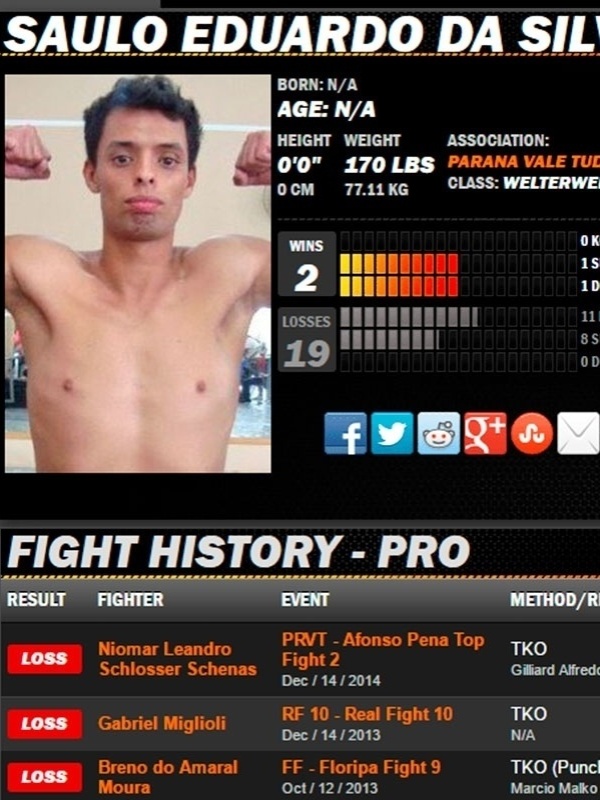
Task: Click the LOSS badge beside Niomar Leandro
Action: click(x=44, y=659)
